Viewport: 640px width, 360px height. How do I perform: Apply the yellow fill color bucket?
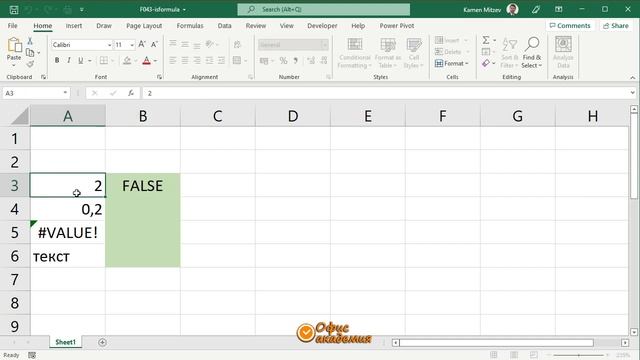127,60
